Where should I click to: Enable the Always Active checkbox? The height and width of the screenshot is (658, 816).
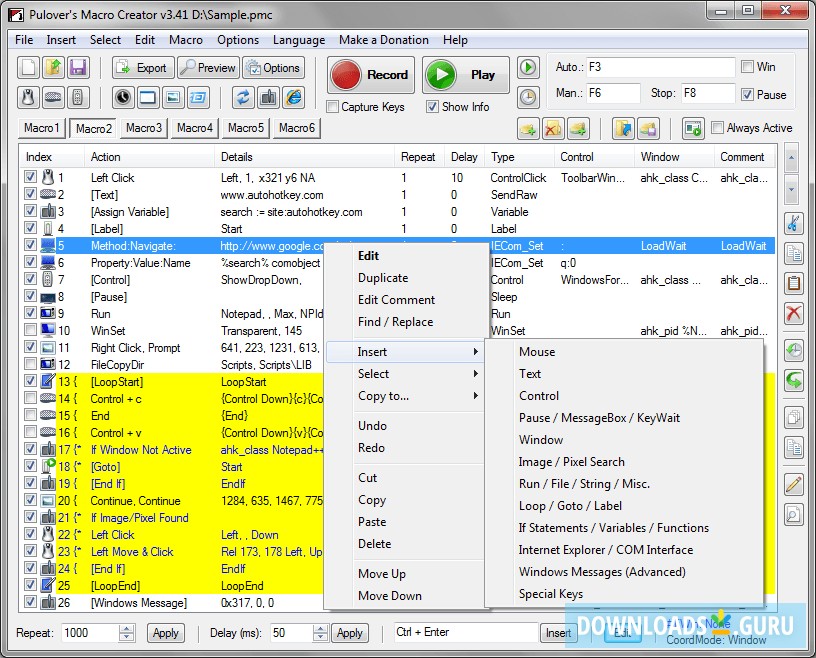[x=717, y=128]
